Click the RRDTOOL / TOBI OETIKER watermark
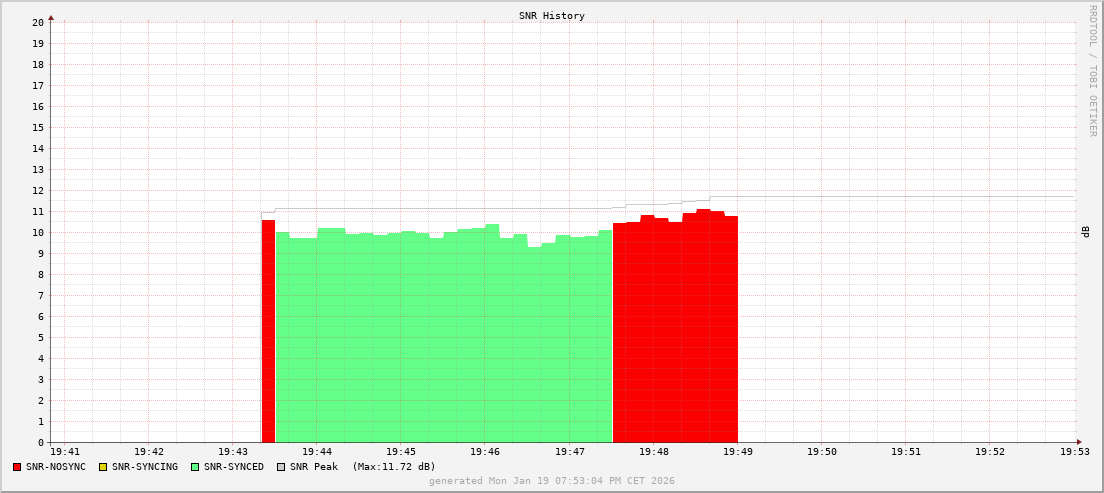 pos(1092,70)
